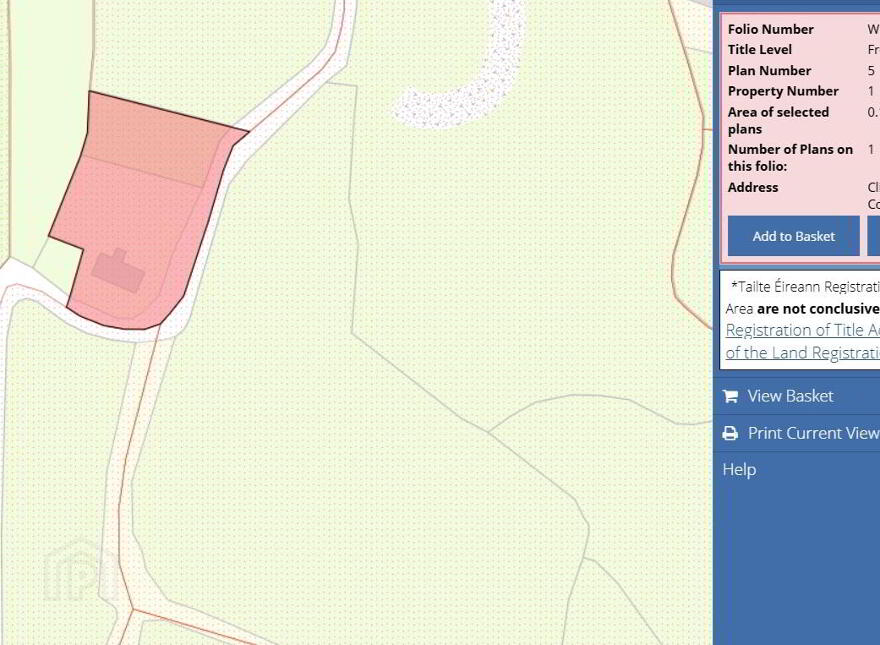The height and width of the screenshot is (645, 880).
Task: Click the Number of Plans on this folio label
Action: [x=790, y=158]
